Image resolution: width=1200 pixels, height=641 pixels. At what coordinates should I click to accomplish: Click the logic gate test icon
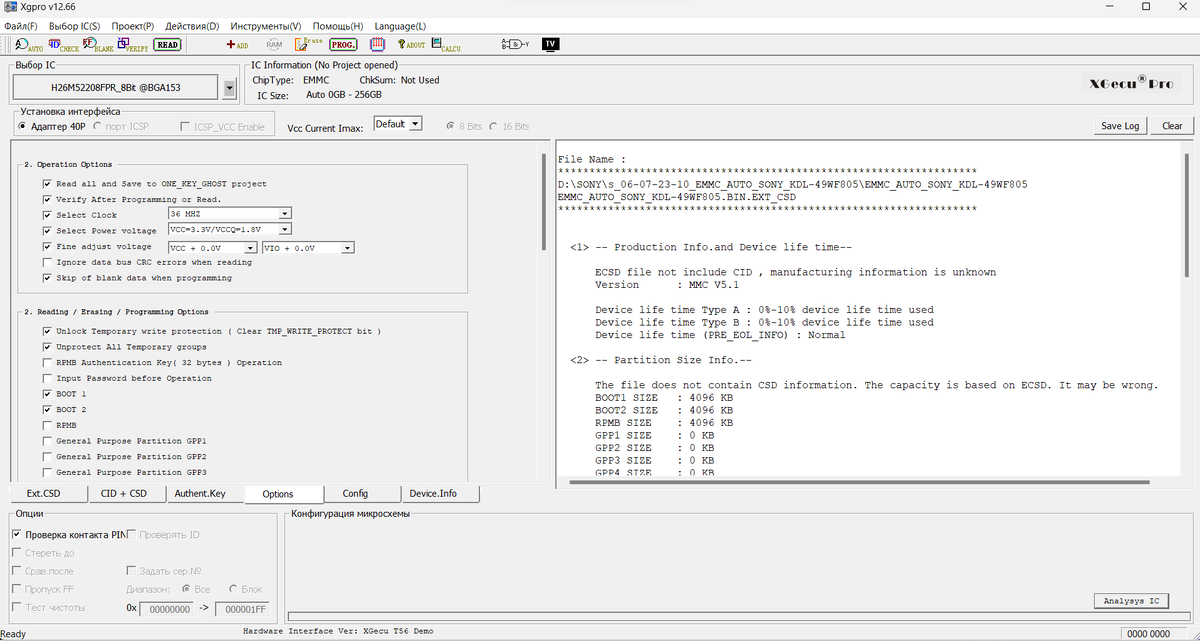click(515, 44)
